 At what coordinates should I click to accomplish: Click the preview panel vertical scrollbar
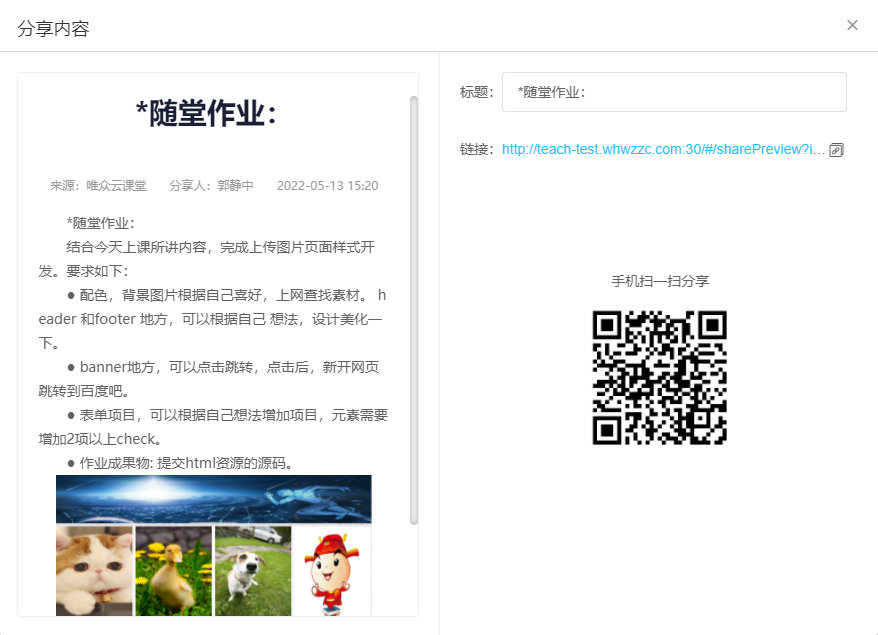414,309
